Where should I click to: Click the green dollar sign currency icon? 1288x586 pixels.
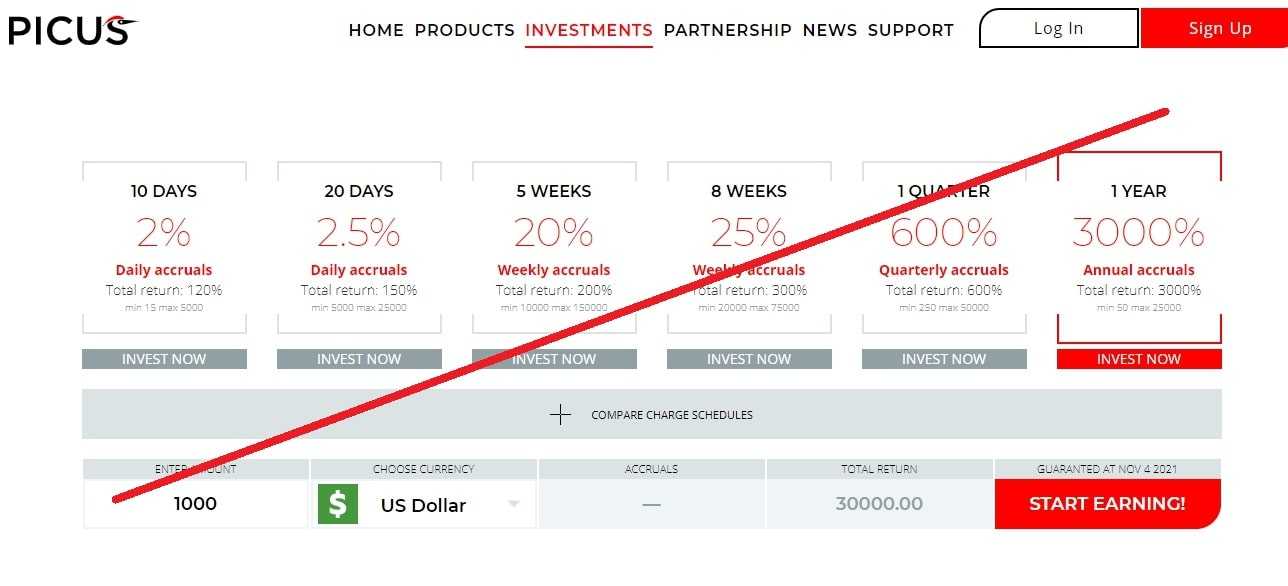(x=337, y=504)
